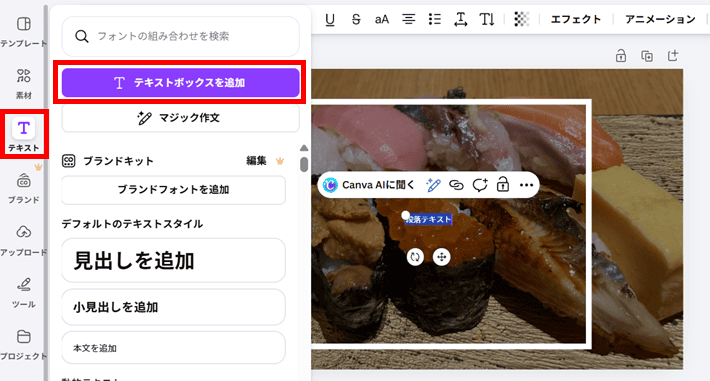This screenshot has width=710, height=381.
Task: Click the move handle below the text
Action: [x=441, y=257]
